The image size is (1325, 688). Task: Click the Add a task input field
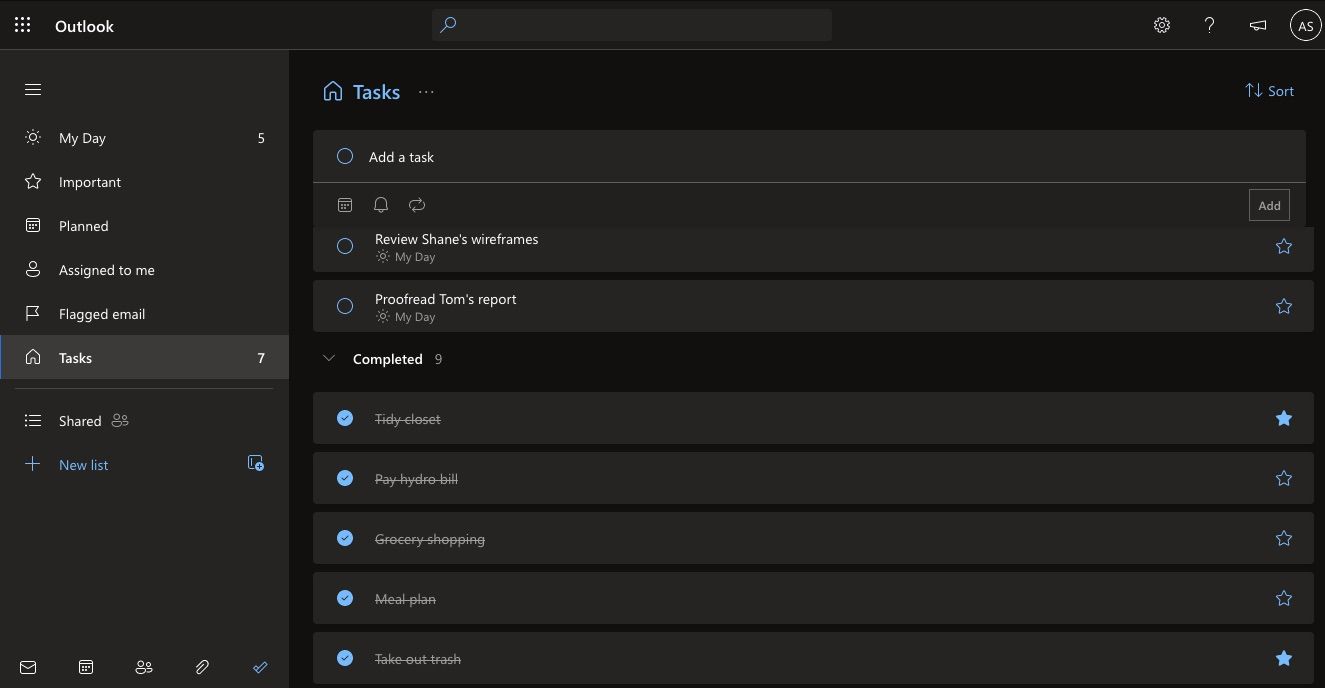[x=700, y=157]
